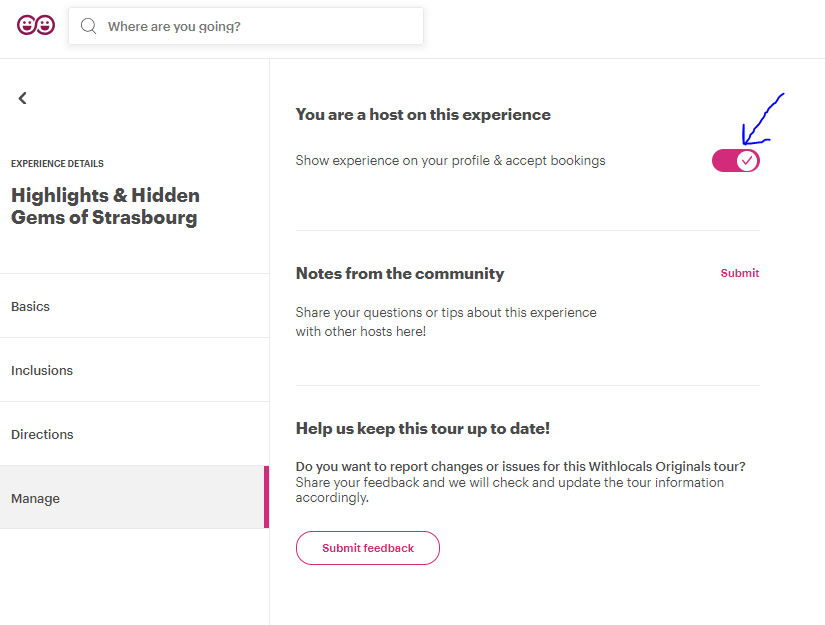This screenshot has width=825, height=625.
Task: Click "Show experience on your profile" label text
Action: pos(393,160)
